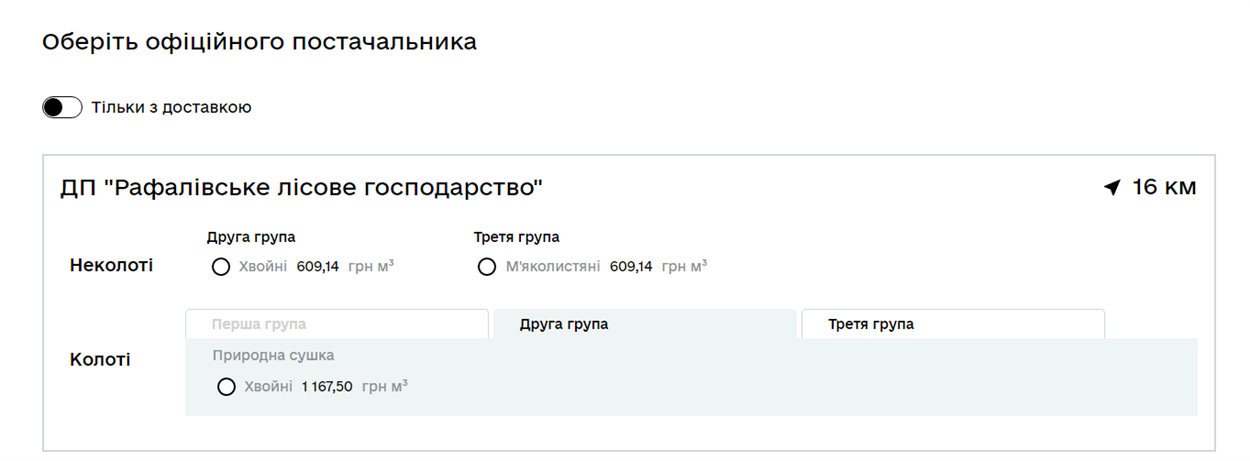
Task: Select Хвойні radio under Неколоті Друга група
Action: coord(222,267)
